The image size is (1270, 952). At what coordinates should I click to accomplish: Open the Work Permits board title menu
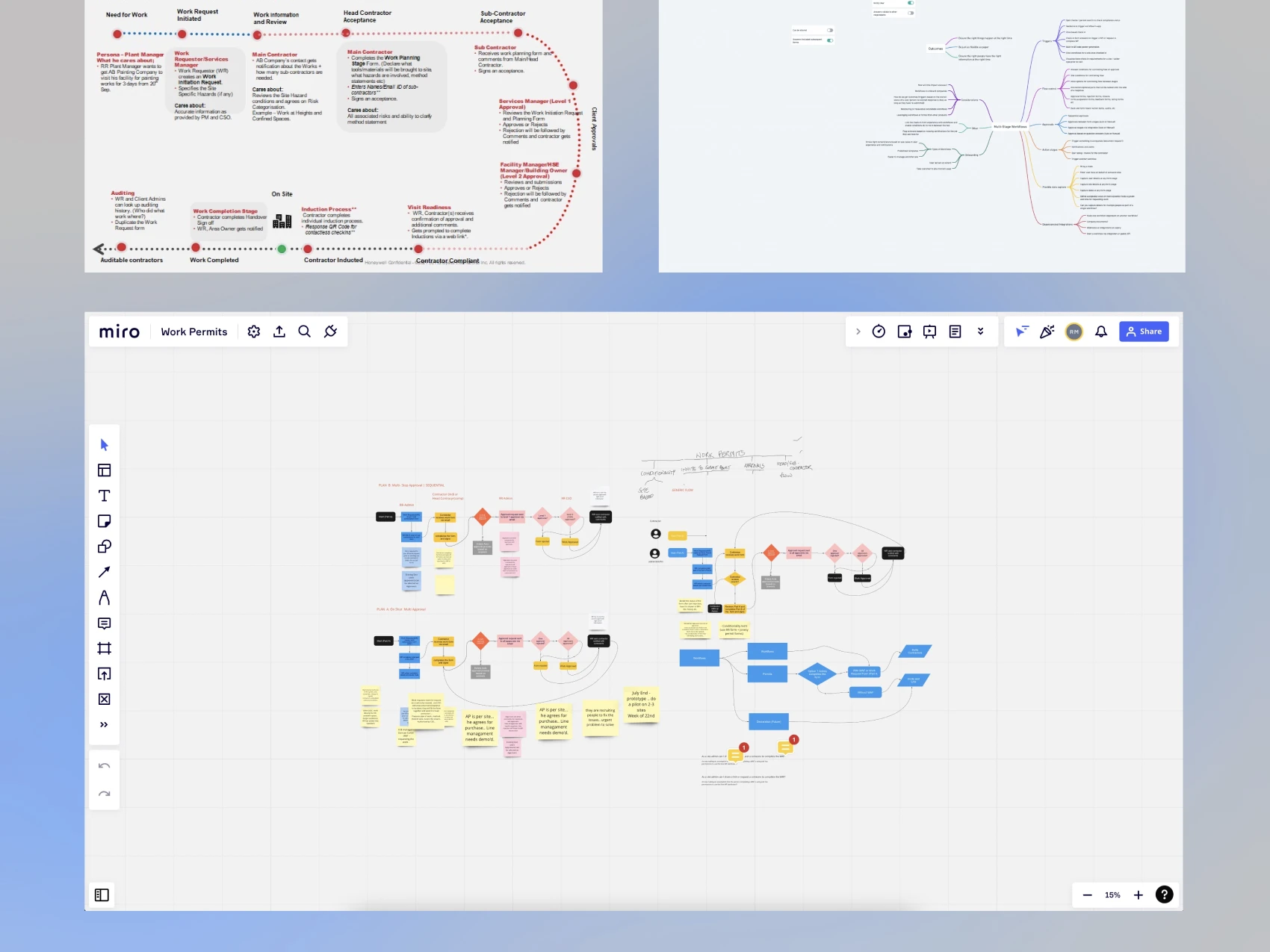(193, 332)
